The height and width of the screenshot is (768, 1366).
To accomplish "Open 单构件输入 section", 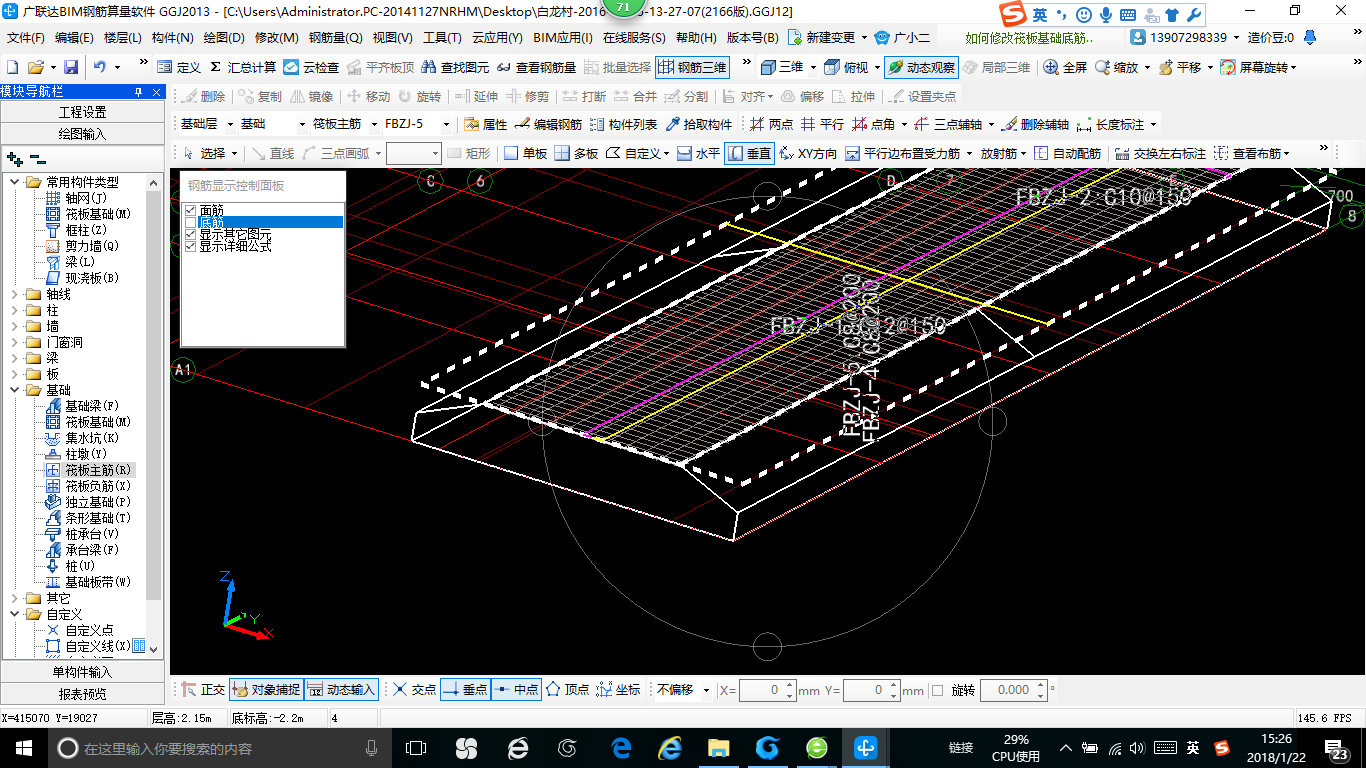I will pyautogui.click(x=82, y=672).
